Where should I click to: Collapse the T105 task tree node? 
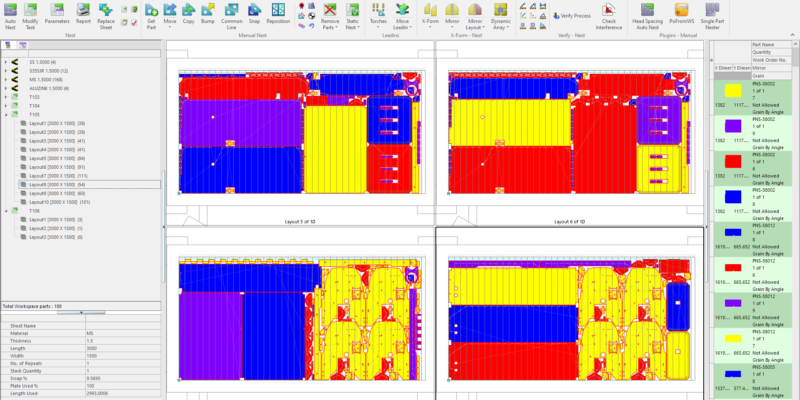(6, 114)
